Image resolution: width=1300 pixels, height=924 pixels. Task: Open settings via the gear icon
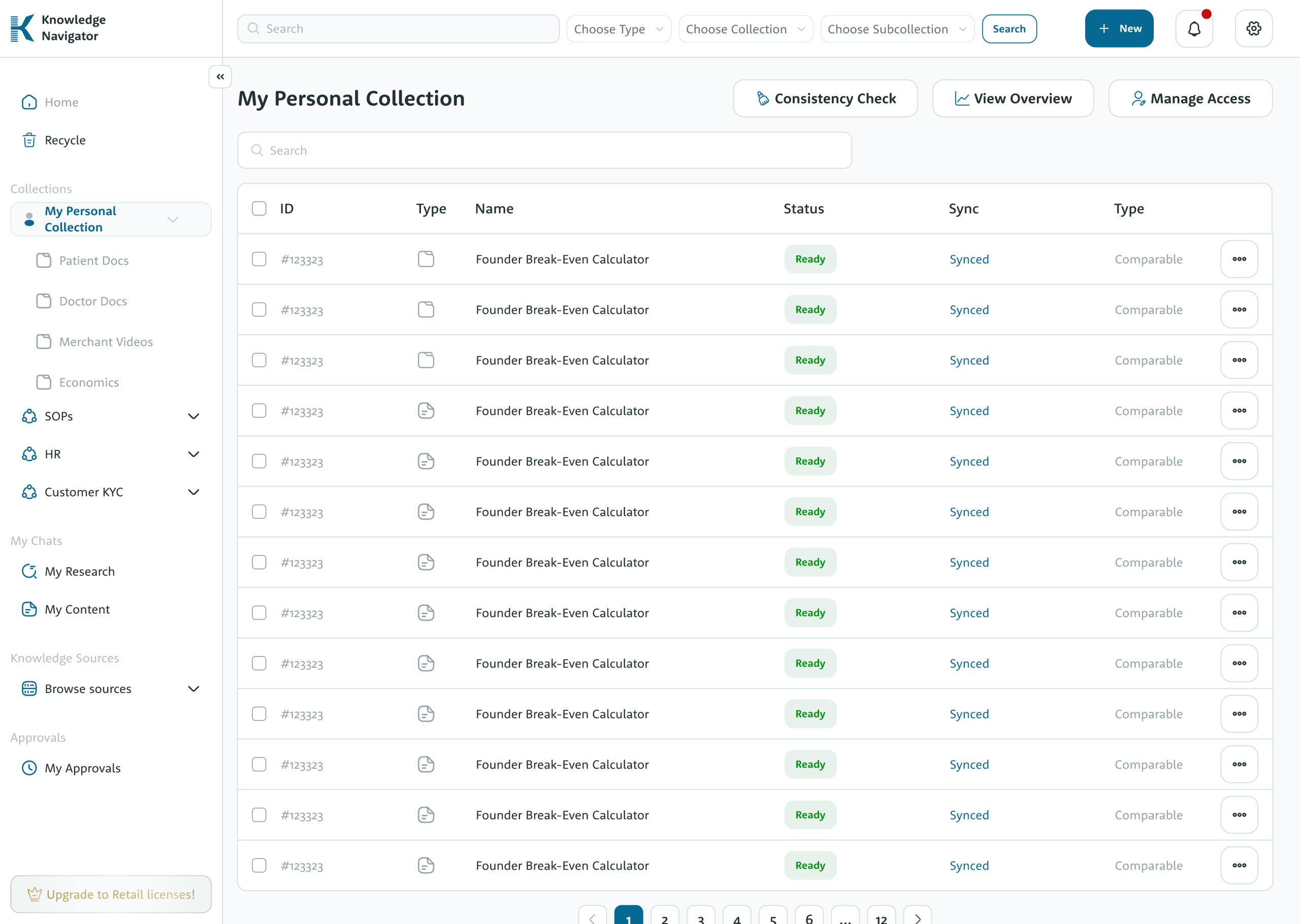pos(1253,28)
